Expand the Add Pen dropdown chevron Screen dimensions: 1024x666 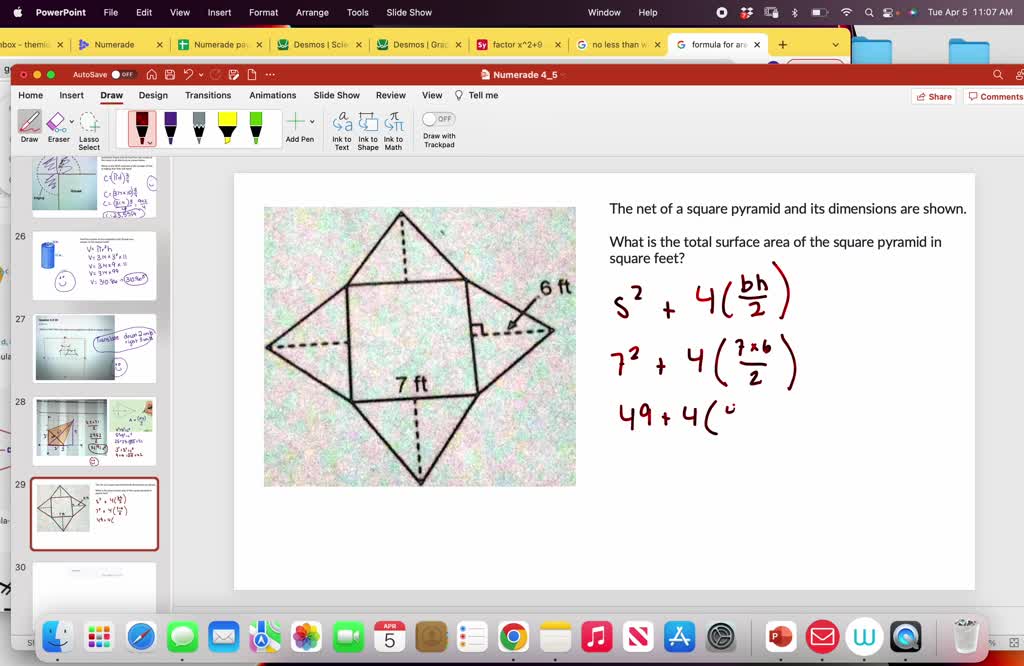click(x=311, y=120)
